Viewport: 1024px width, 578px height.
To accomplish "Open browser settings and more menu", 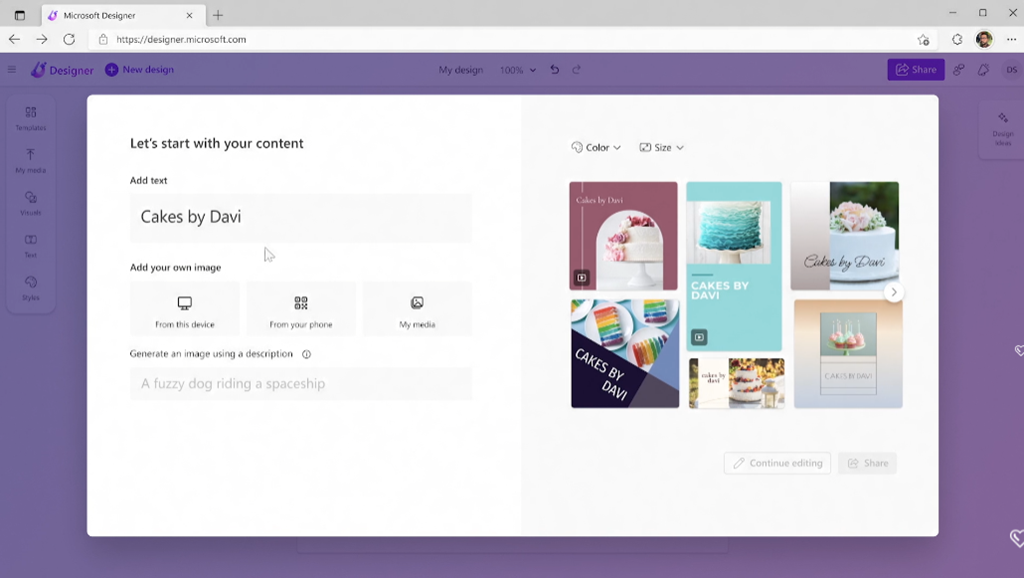I will tap(1012, 39).
